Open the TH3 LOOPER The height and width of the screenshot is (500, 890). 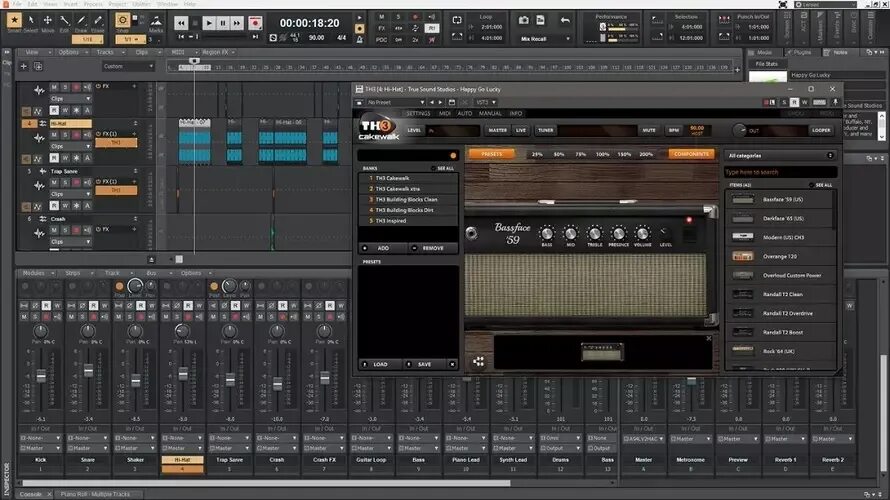coord(821,130)
